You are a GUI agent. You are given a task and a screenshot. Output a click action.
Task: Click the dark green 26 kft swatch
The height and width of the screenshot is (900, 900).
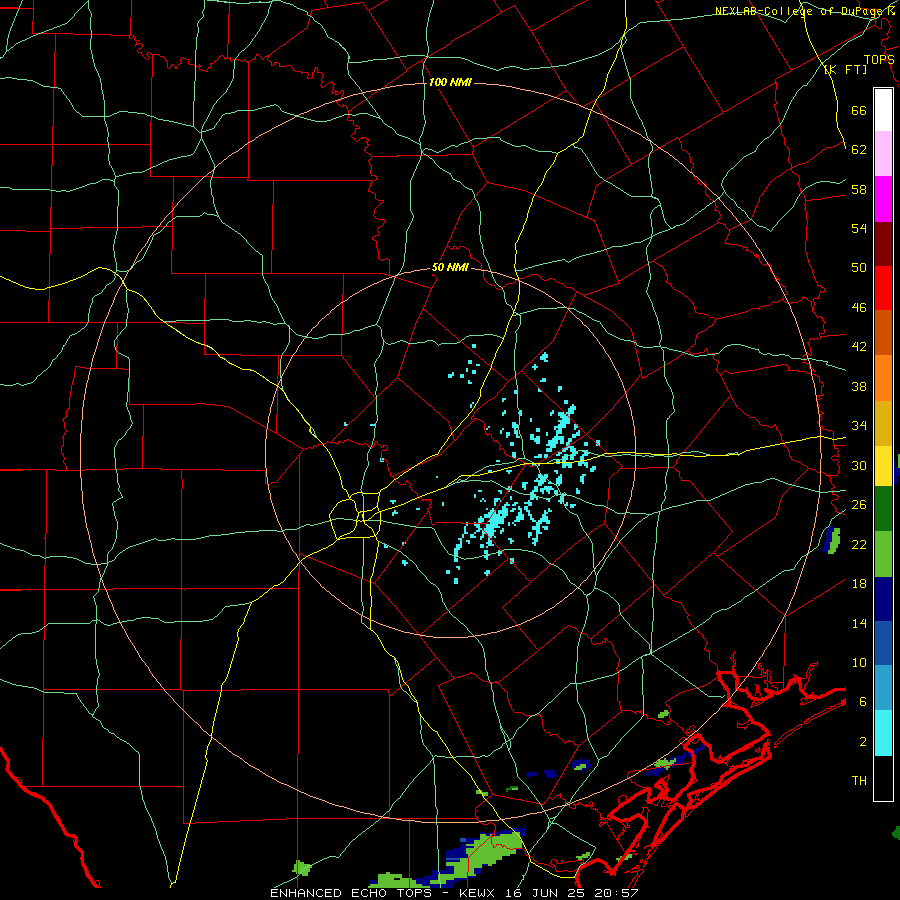(883, 509)
